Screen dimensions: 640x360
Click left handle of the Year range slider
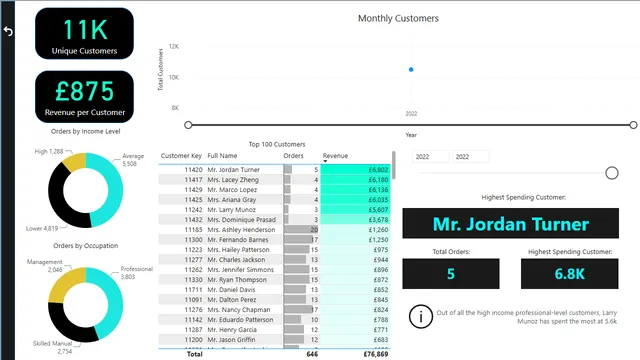[x=188, y=125]
